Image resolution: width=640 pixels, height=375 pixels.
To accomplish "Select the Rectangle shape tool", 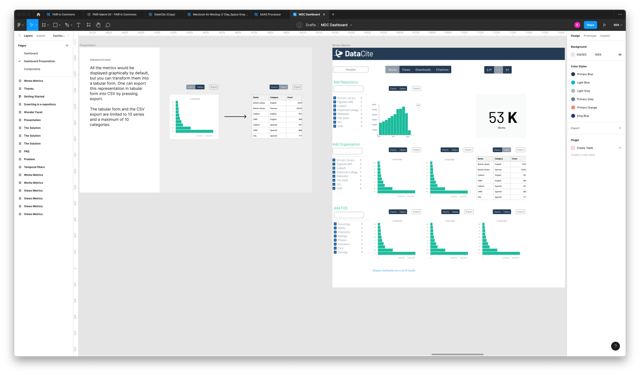I will 56,25.
